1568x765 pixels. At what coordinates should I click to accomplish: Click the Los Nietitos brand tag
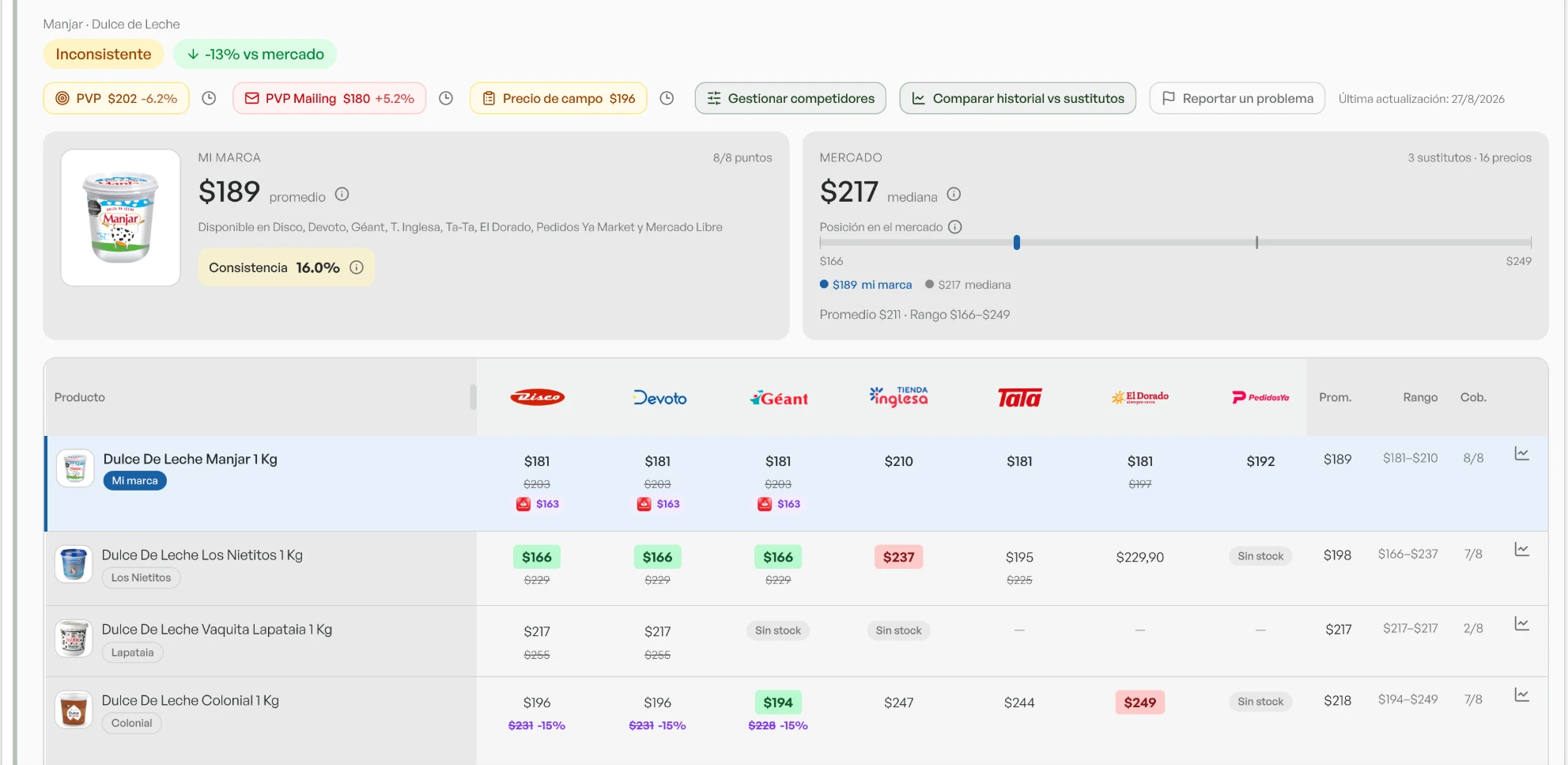[142, 578]
